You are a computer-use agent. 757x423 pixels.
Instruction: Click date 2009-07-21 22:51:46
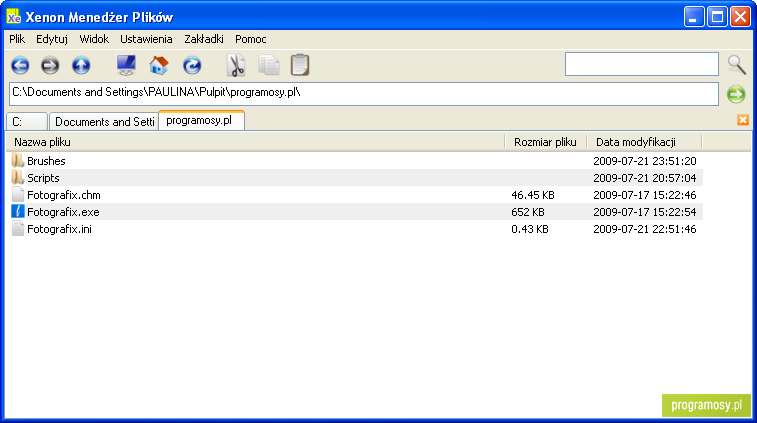pos(645,229)
